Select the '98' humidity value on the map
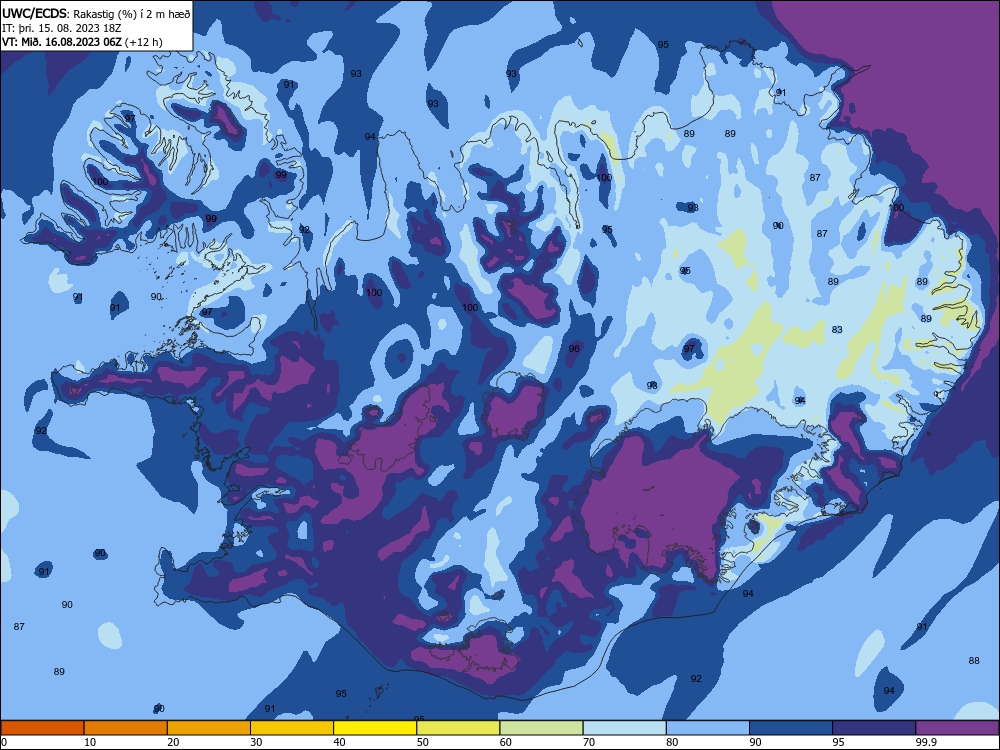Image resolution: width=1000 pixels, height=750 pixels. click(652, 386)
